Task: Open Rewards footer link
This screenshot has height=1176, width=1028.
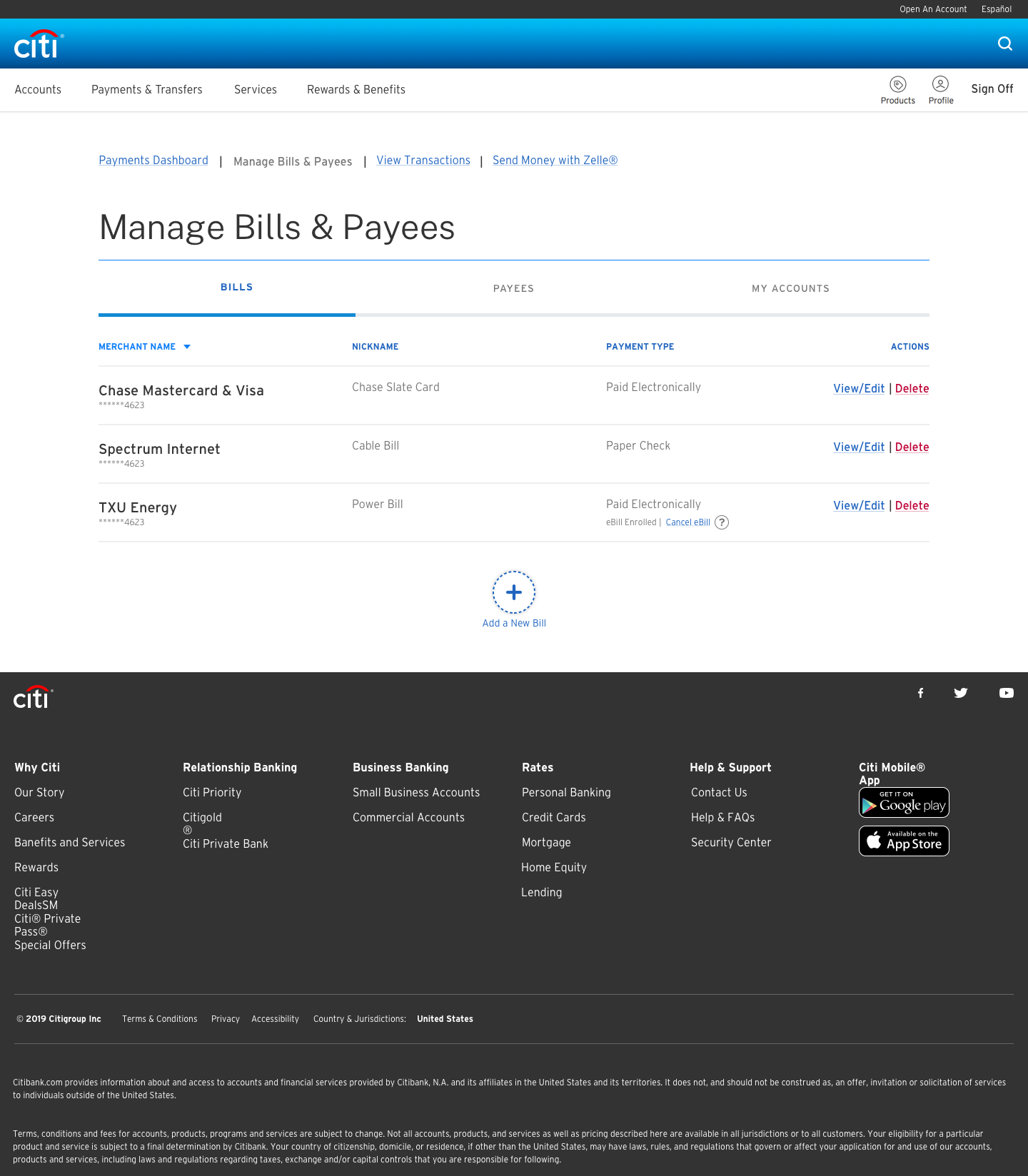Action: coord(36,867)
